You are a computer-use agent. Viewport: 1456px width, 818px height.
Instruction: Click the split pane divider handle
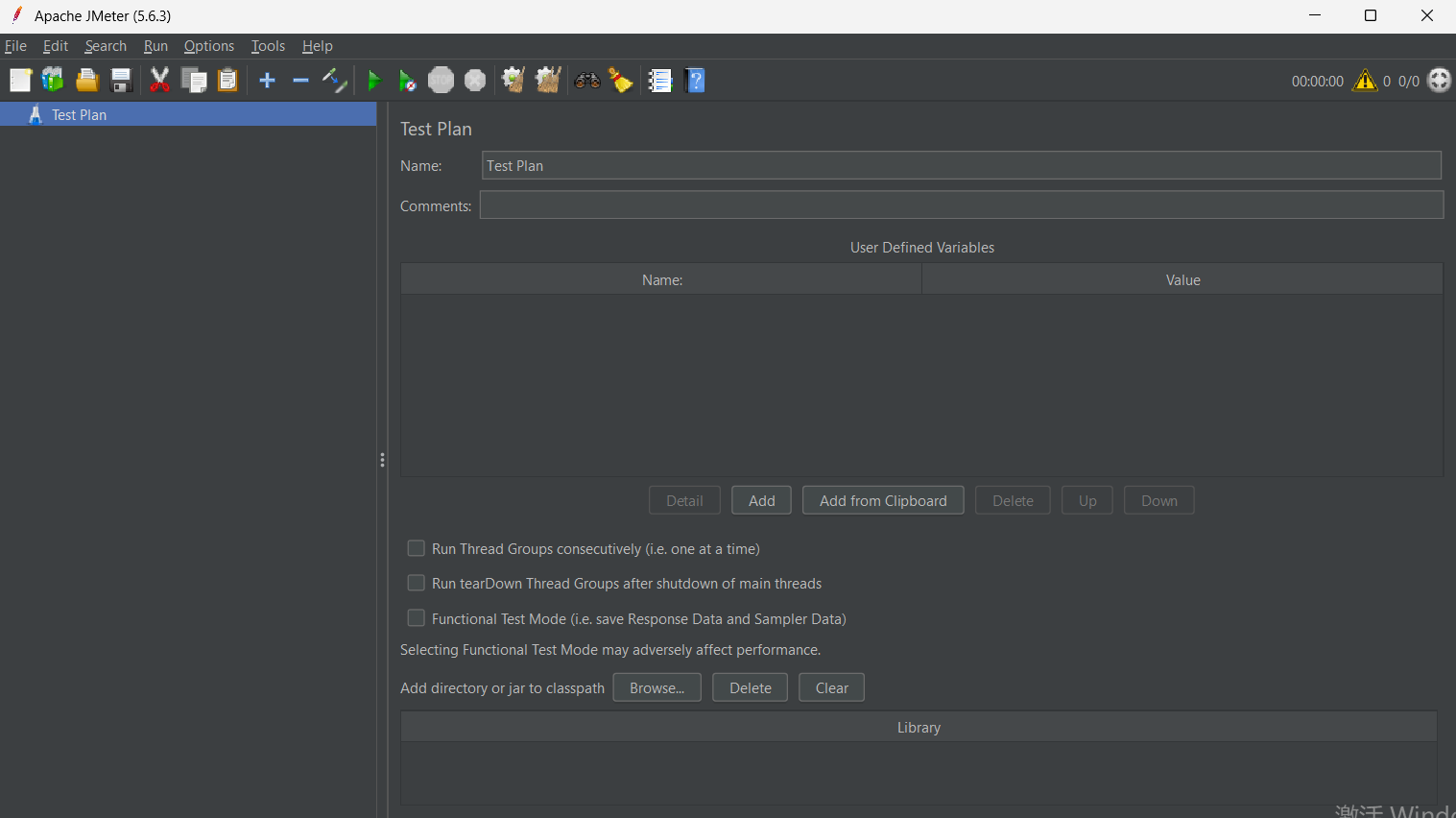coord(382,460)
